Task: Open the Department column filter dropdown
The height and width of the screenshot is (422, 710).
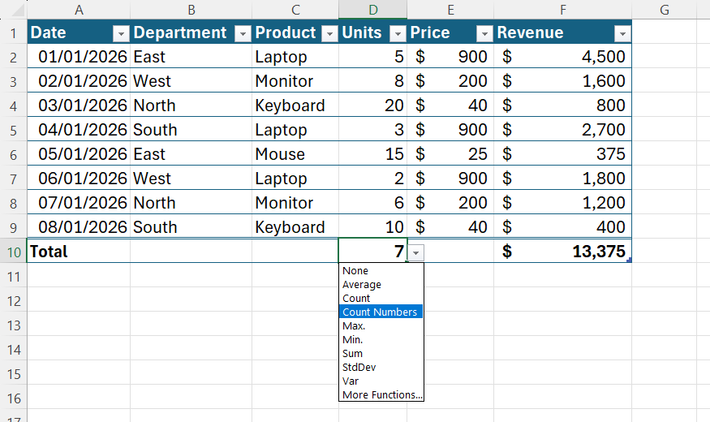Action: tap(243, 34)
